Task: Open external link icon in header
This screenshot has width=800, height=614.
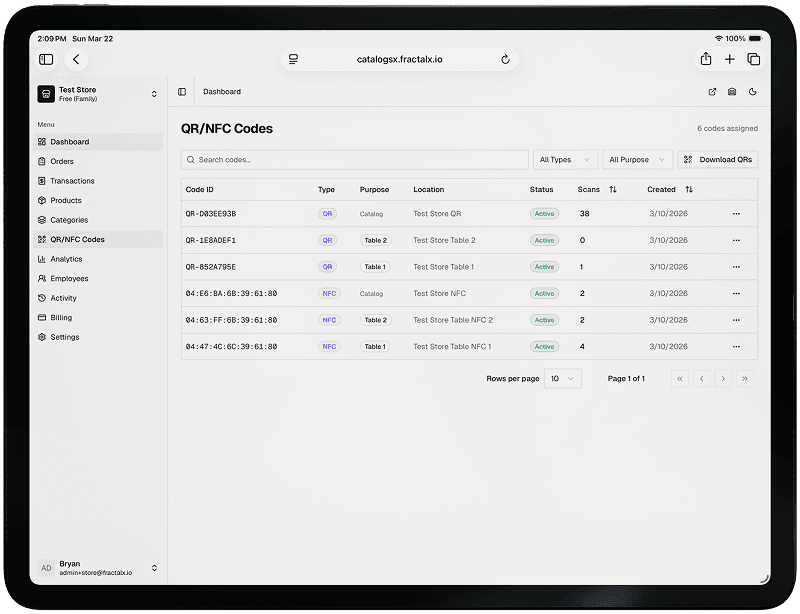Action: click(712, 92)
